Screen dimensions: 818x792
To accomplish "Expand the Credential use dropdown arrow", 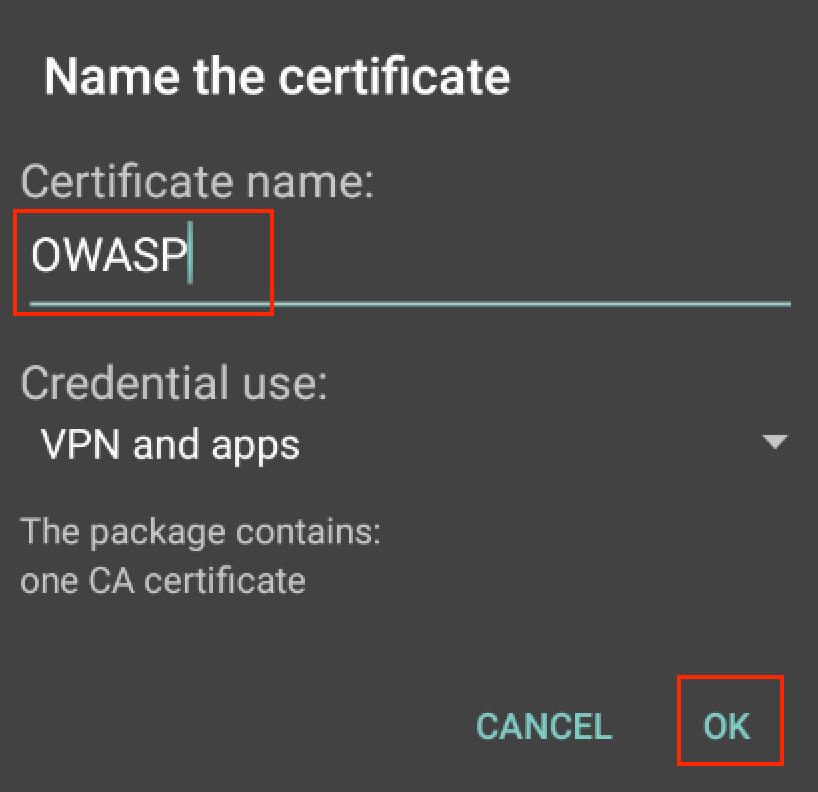I will 774,442.
